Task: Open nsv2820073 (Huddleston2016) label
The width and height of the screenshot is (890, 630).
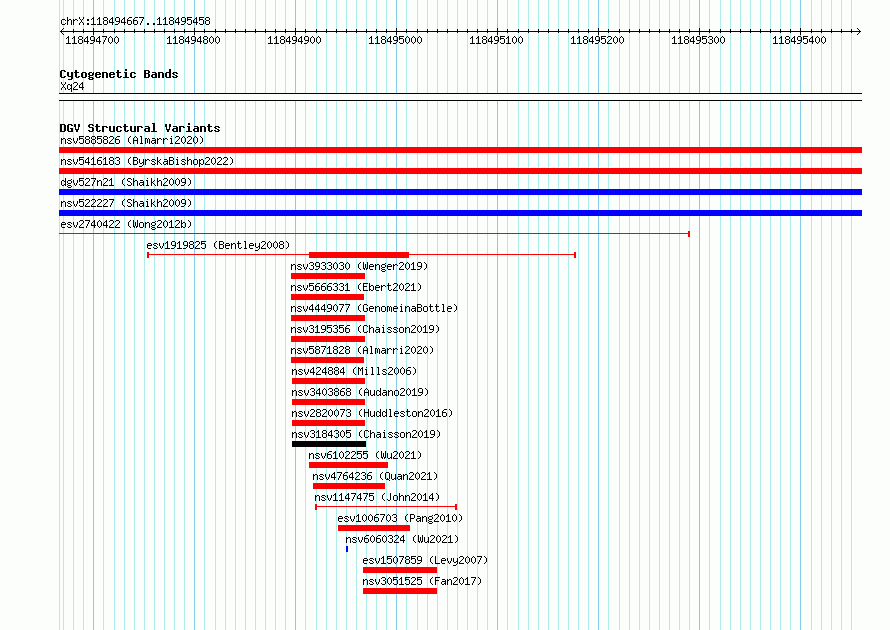Action: [x=372, y=413]
